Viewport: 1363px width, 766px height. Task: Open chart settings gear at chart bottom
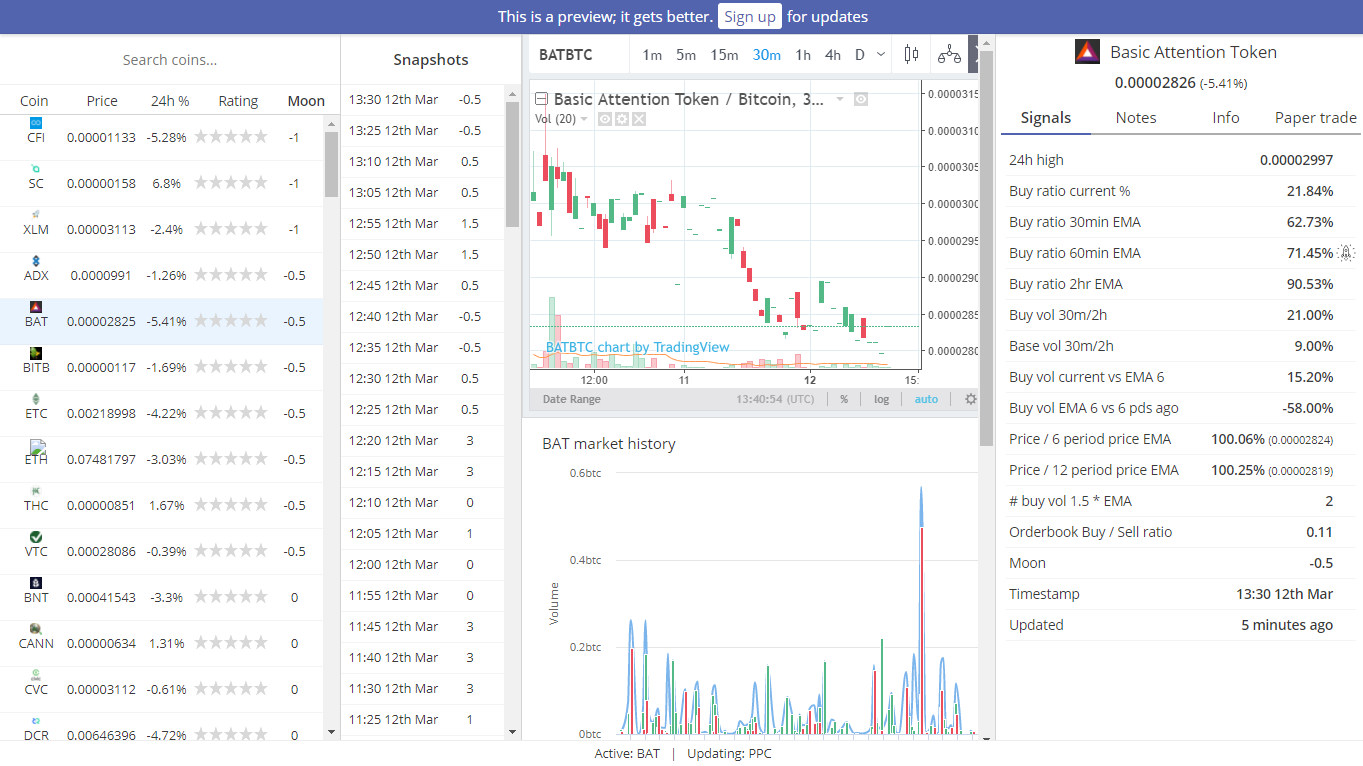coord(970,399)
